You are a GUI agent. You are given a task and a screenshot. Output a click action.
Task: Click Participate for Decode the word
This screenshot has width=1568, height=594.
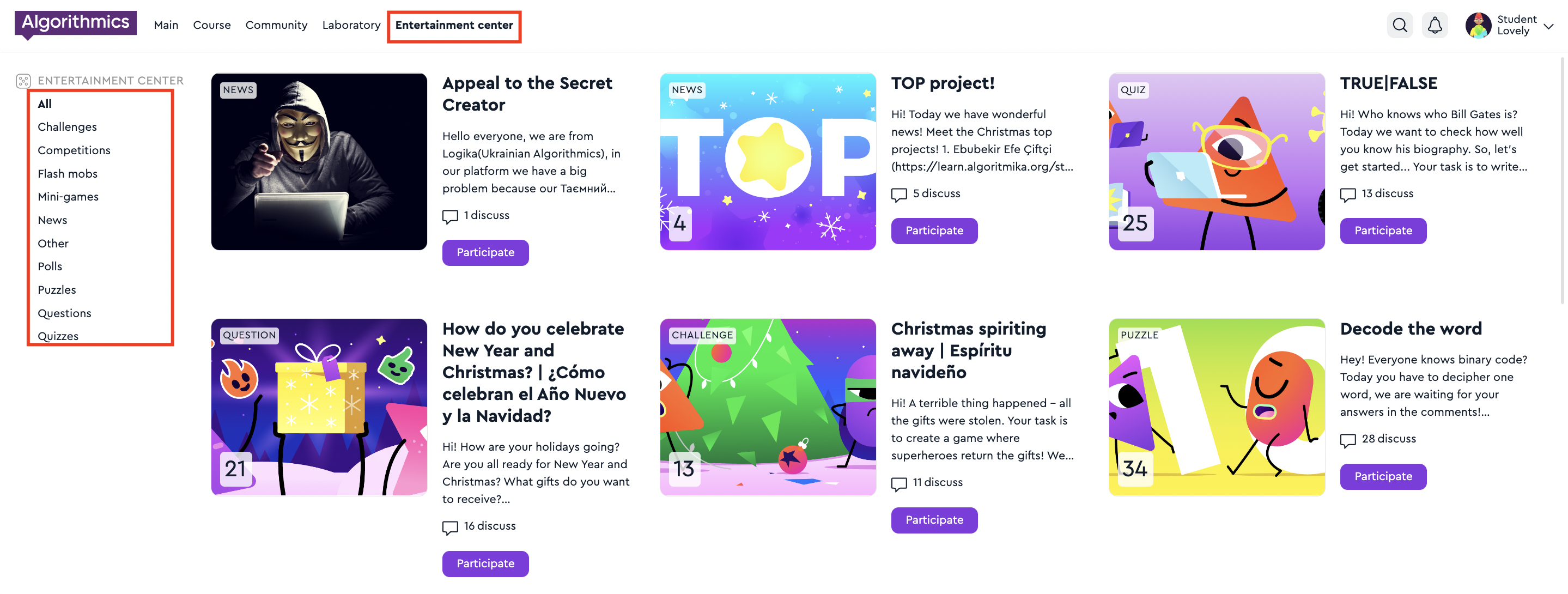coord(1383,476)
